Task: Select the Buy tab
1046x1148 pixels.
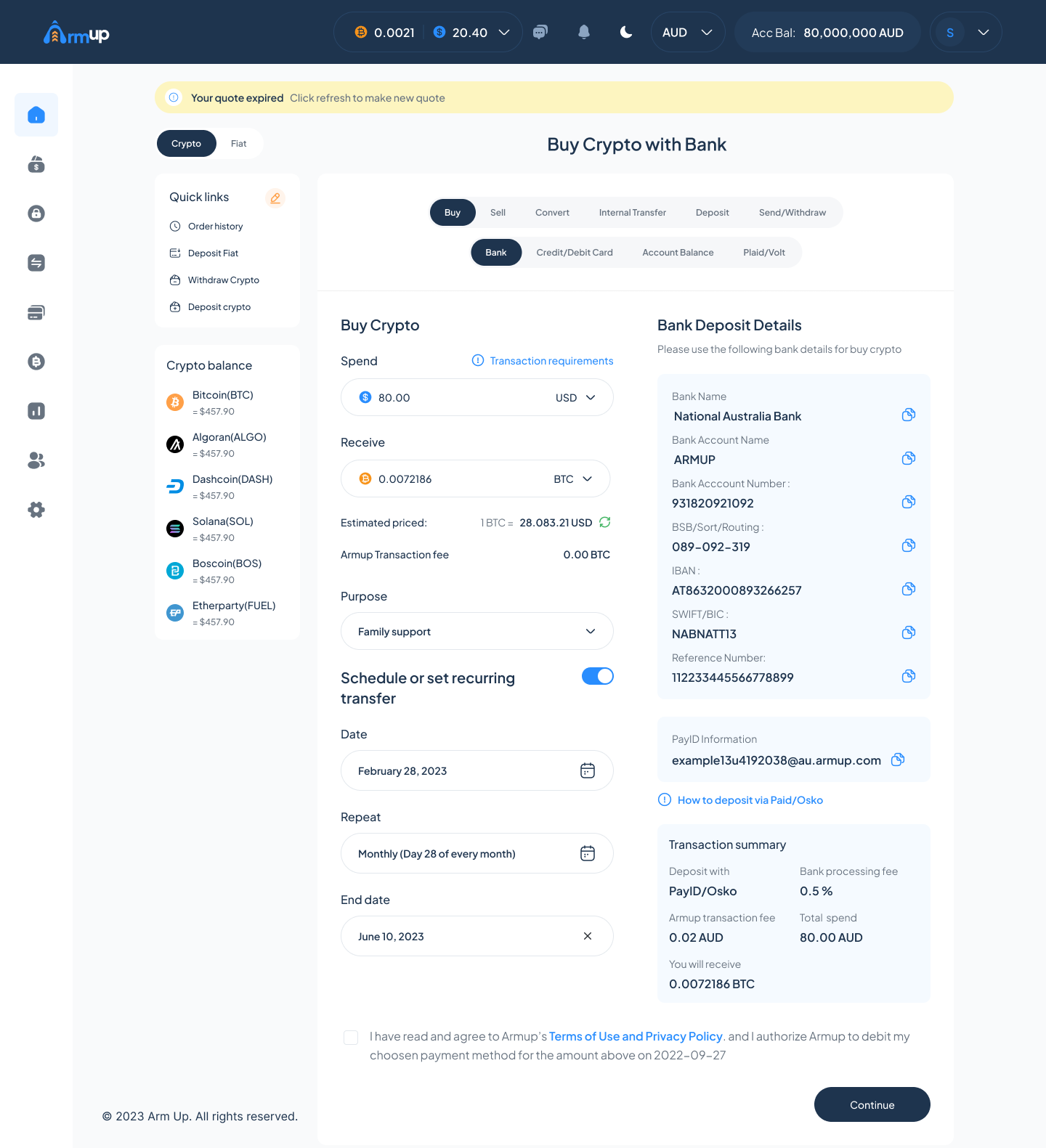Action: (453, 212)
